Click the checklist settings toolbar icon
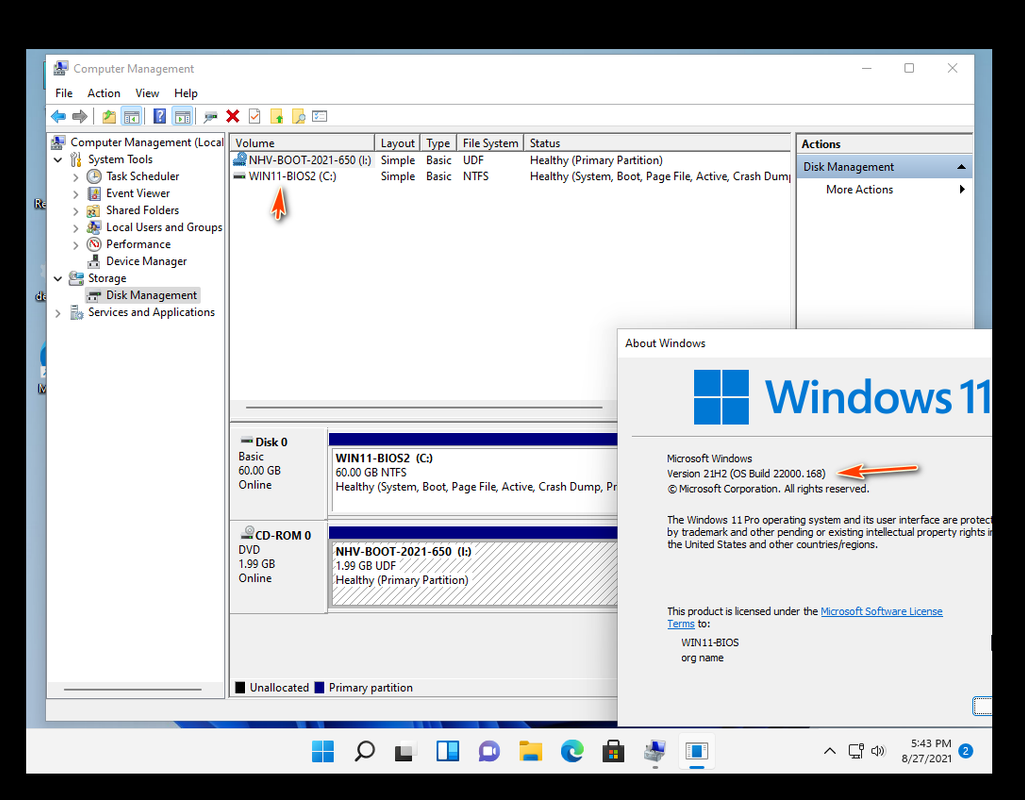Image resolution: width=1025 pixels, height=800 pixels. pyautogui.click(x=320, y=116)
